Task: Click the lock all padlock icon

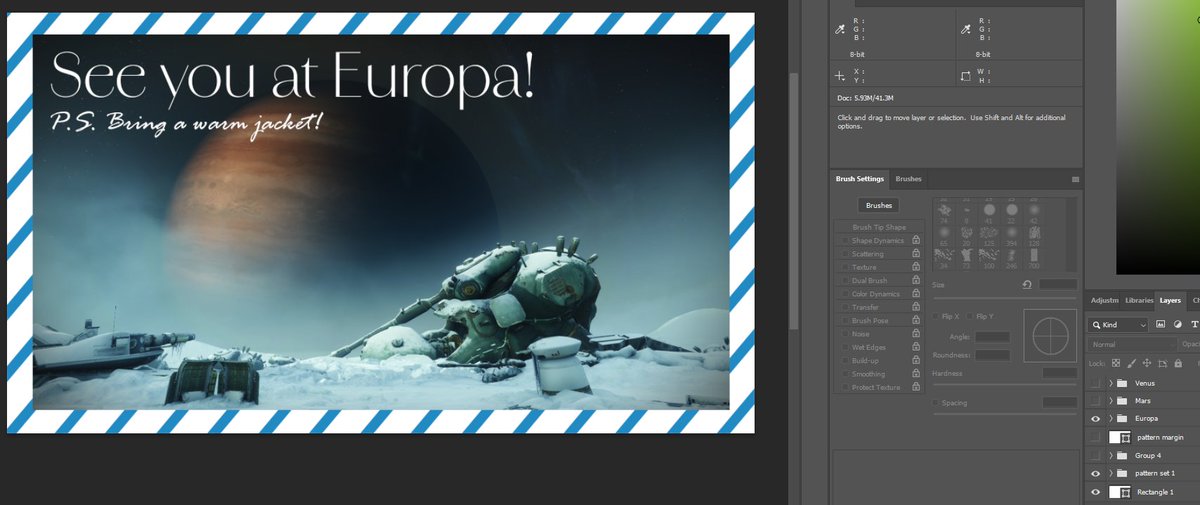Action: pos(1178,363)
